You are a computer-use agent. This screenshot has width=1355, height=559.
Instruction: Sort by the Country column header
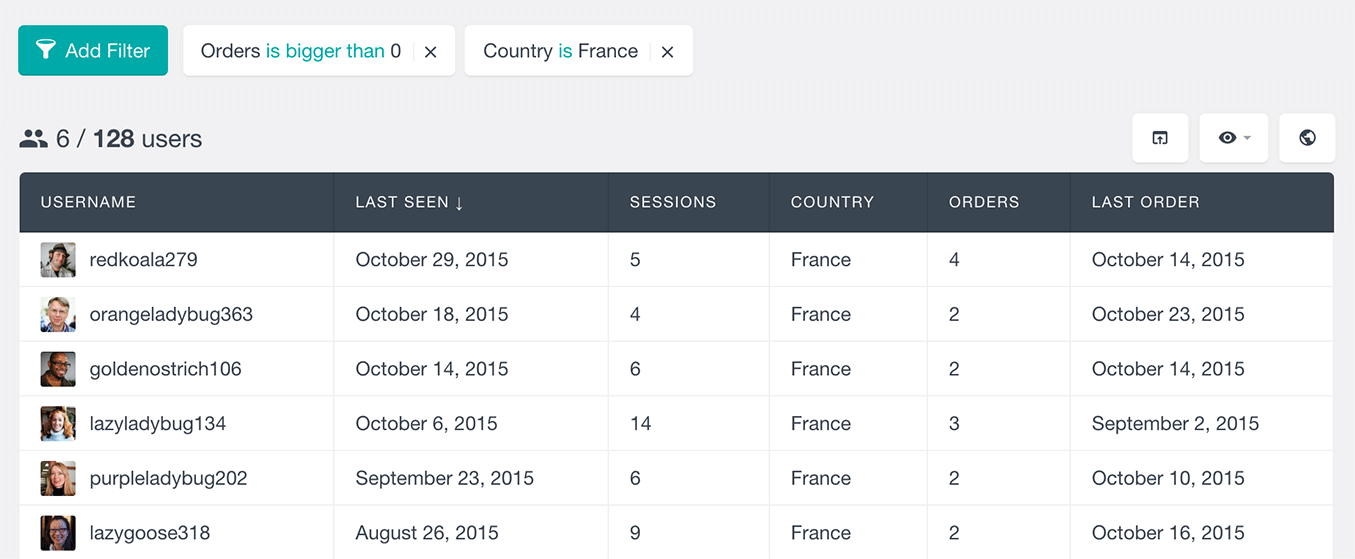point(832,202)
